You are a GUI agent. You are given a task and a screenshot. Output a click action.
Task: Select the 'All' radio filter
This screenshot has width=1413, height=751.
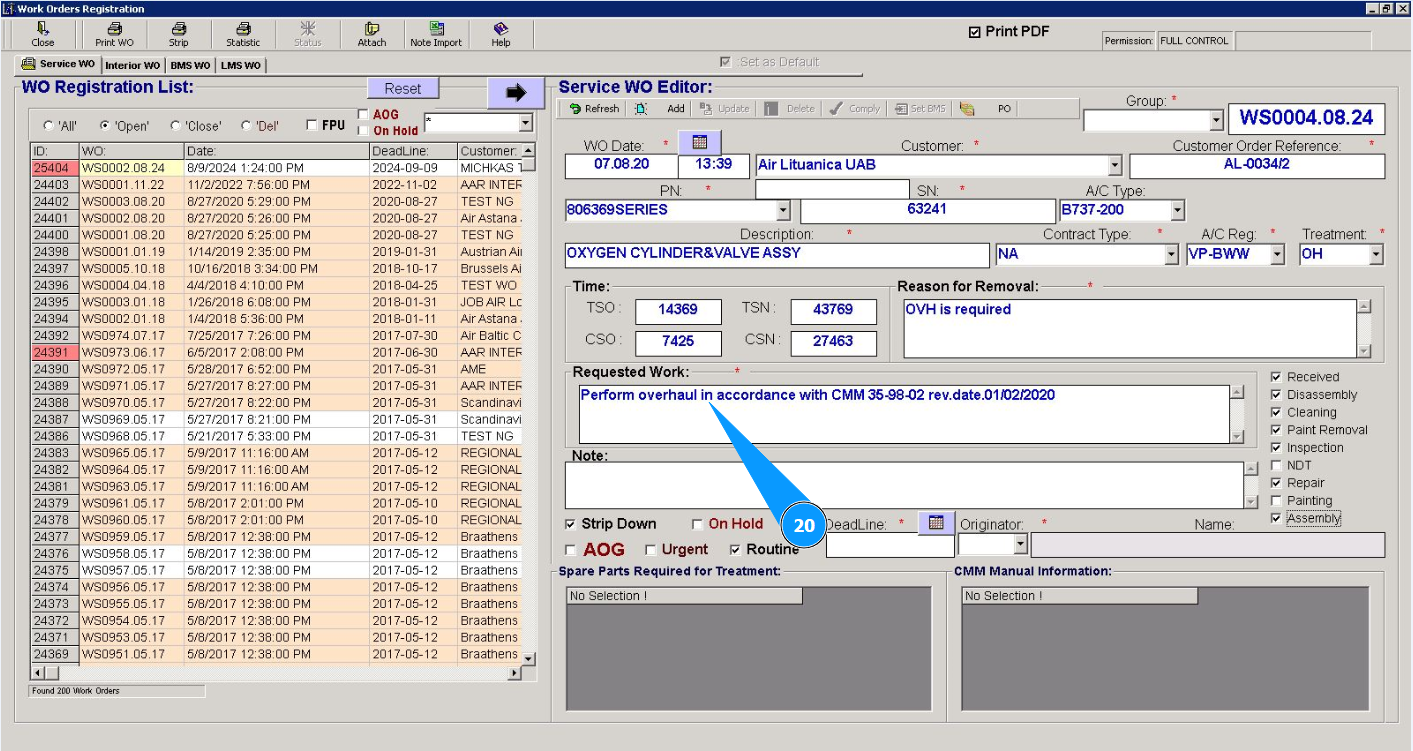[49, 126]
